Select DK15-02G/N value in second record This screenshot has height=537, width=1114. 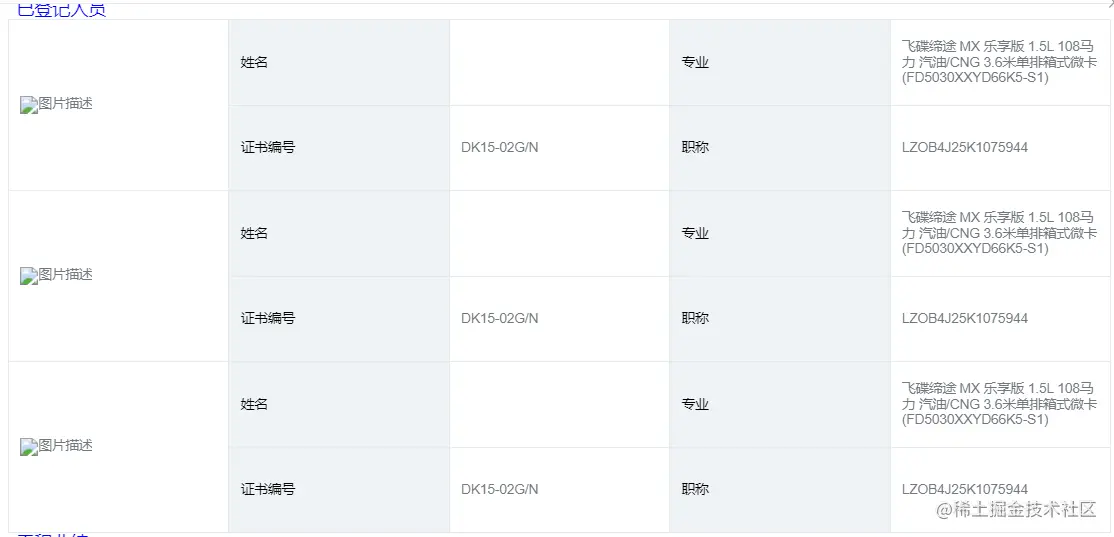[x=499, y=319]
